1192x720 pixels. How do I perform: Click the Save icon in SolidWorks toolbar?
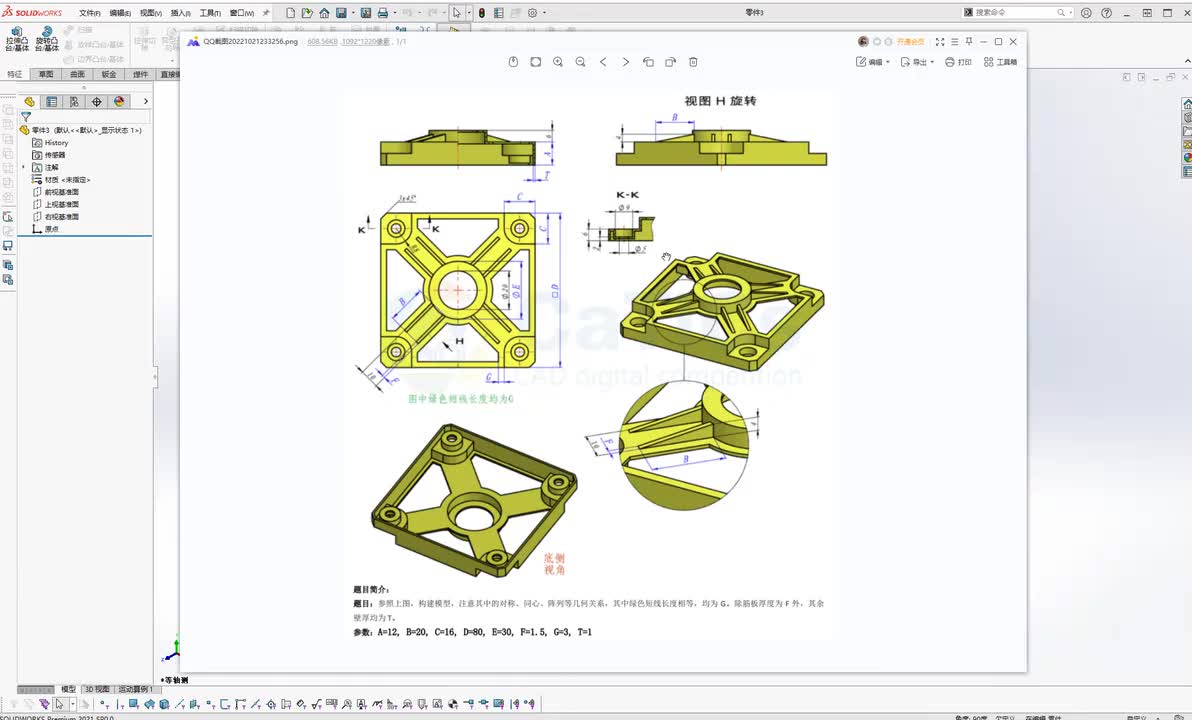tap(341, 13)
